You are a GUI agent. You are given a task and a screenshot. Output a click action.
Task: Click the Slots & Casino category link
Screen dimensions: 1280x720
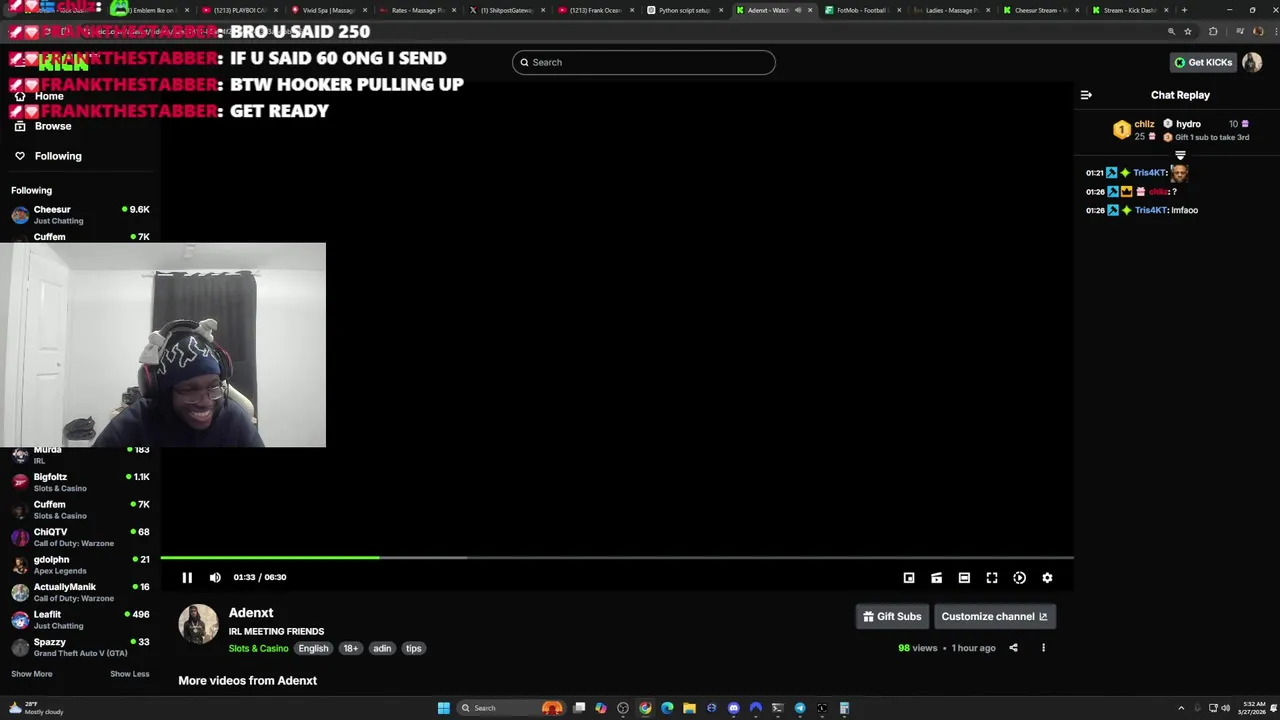[x=258, y=648]
